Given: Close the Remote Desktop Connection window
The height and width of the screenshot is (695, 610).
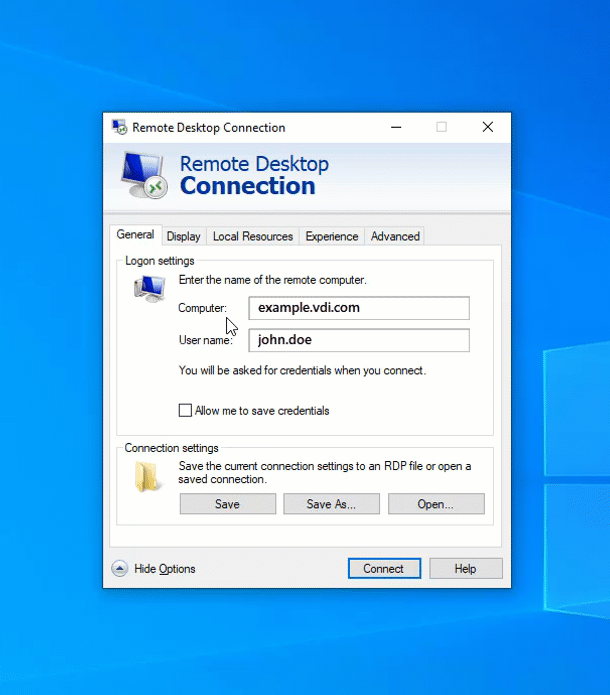Looking at the screenshot, I should (x=487, y=128).
